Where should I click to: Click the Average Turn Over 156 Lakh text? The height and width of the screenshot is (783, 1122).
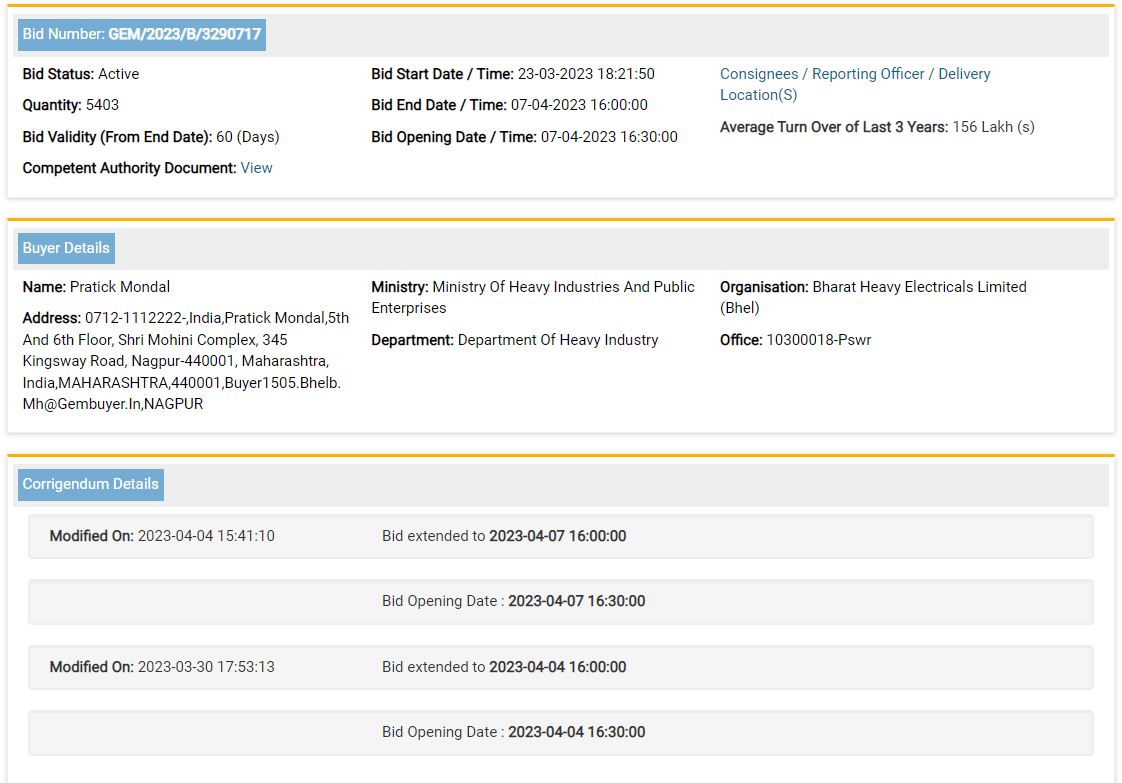coord(877,127)
